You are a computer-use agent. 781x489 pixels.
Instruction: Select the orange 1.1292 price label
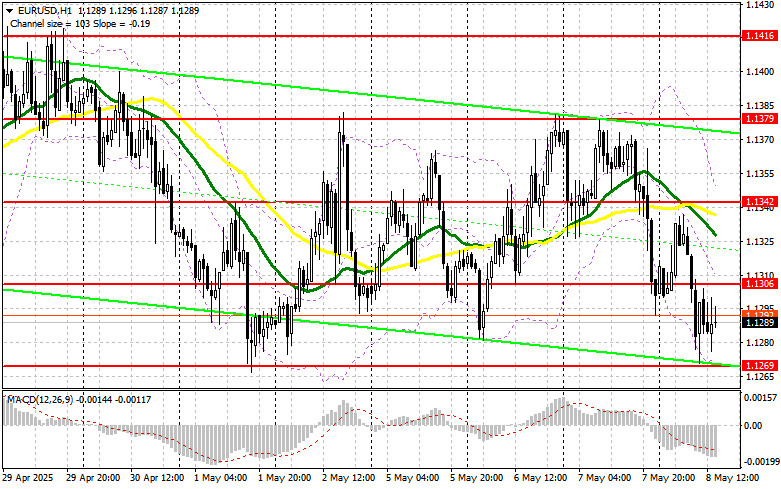coord(759,314)
